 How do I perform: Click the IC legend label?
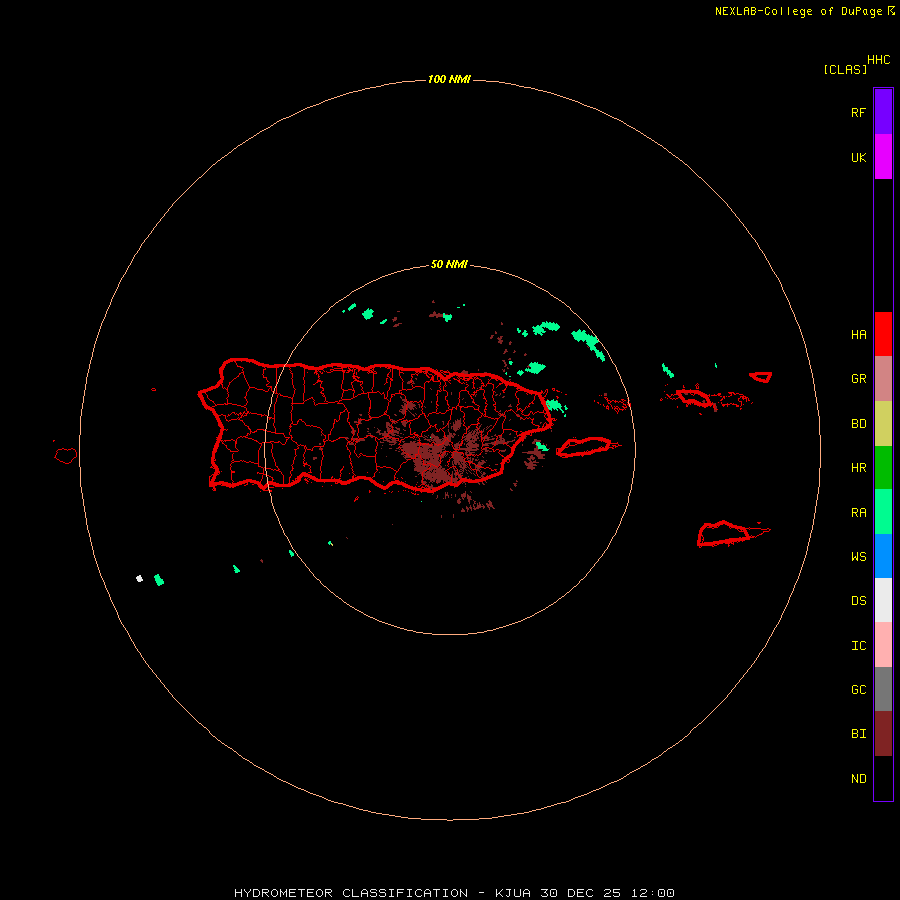coord(858,646)
